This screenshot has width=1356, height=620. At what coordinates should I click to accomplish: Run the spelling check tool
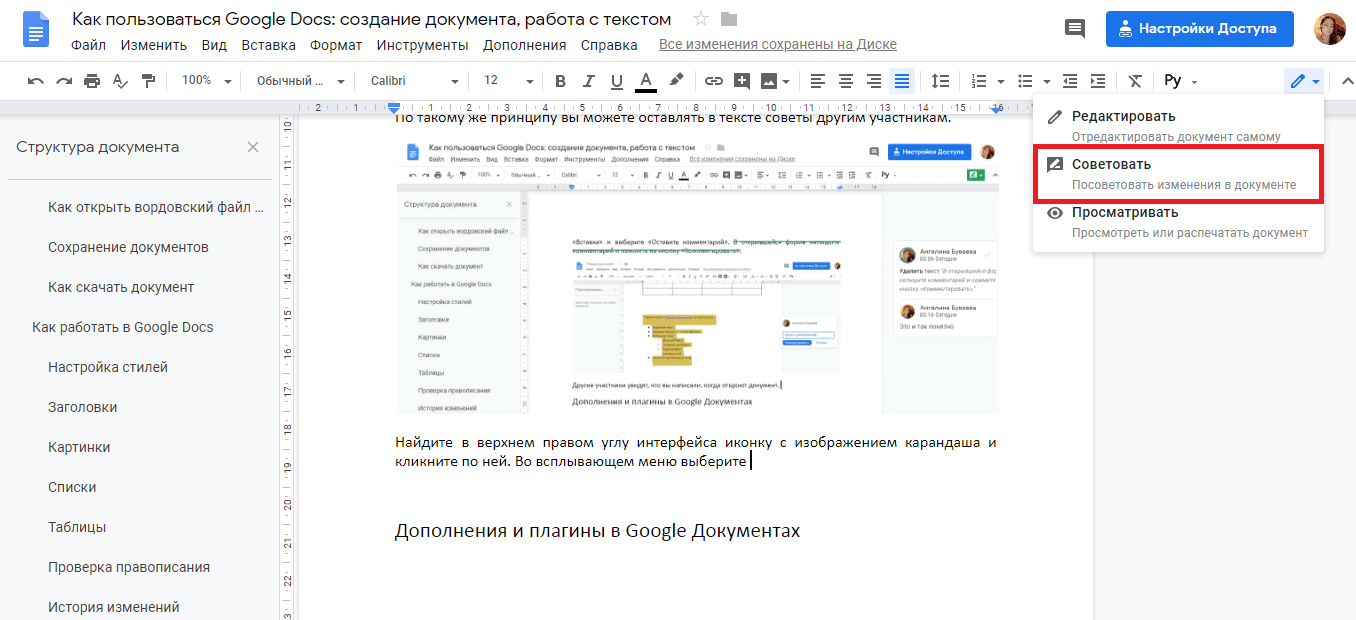120,81
